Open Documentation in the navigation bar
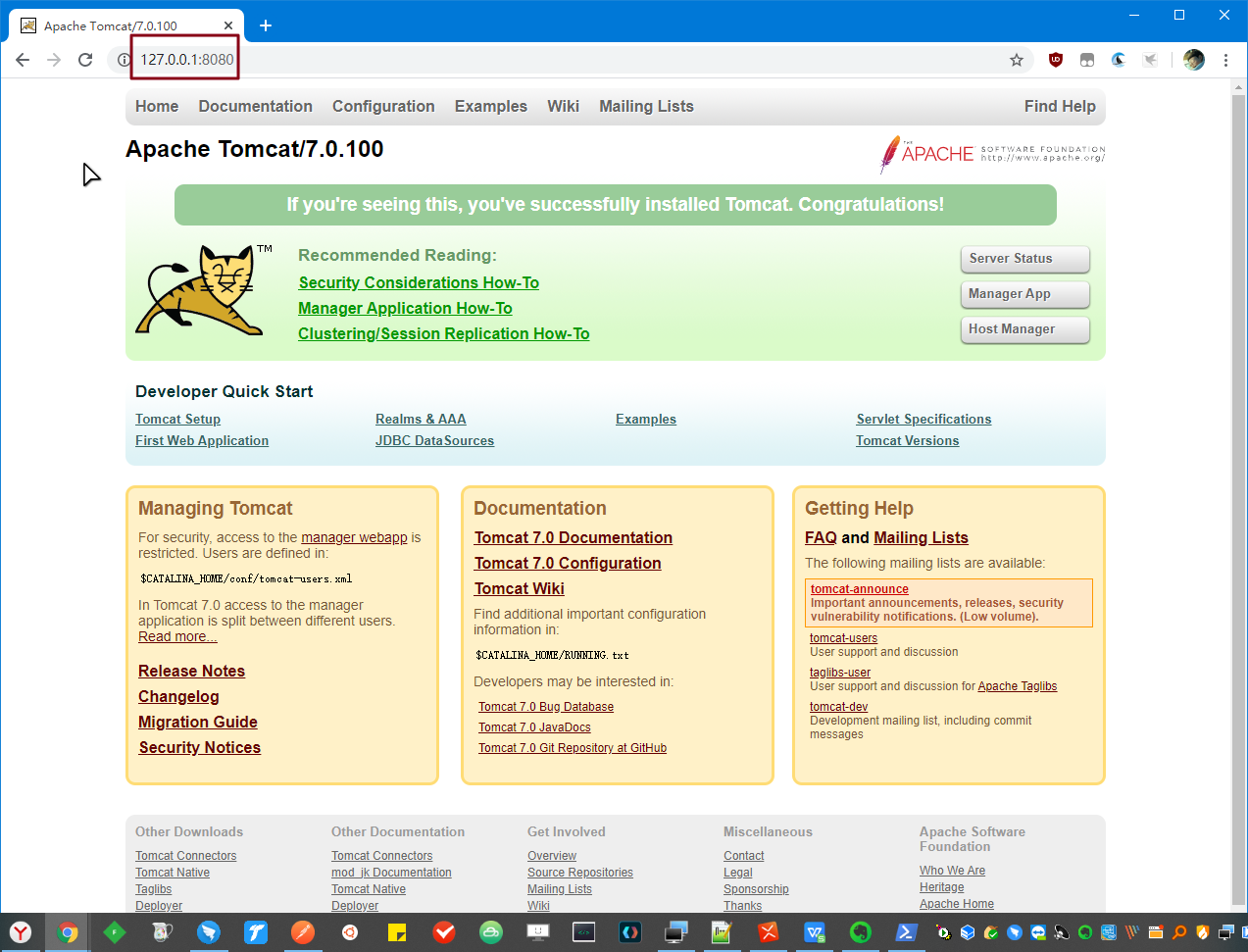Viewport: 1248px width, 952px height. point(256,106)
